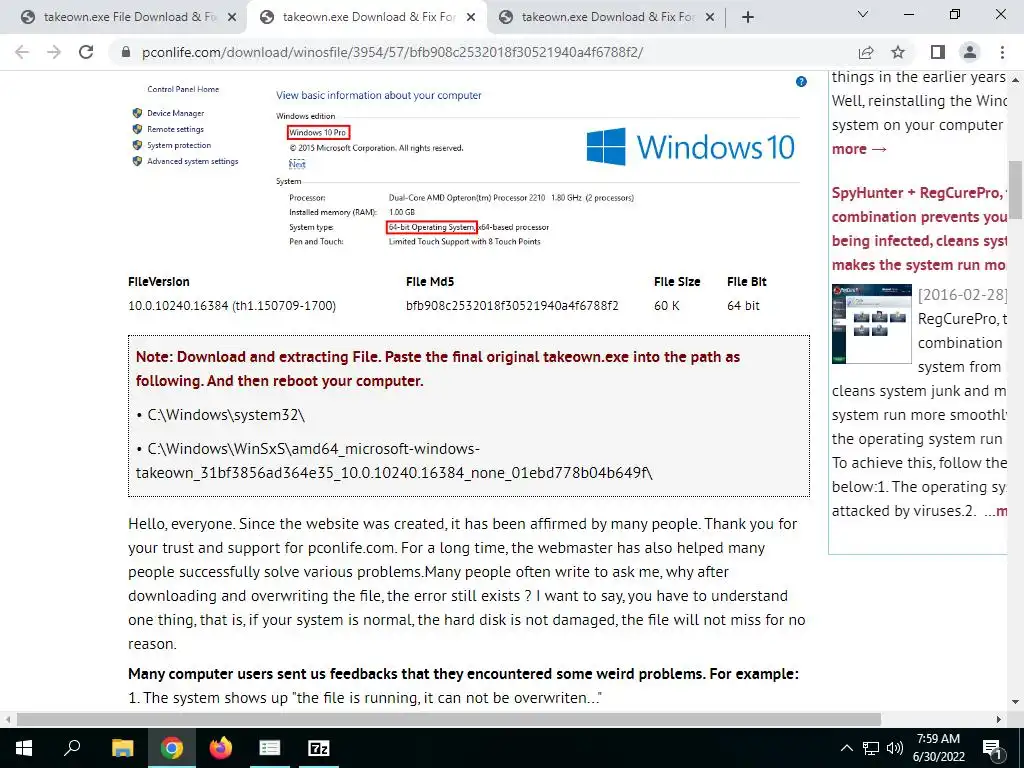Switch to third takeown.exe Download tab
The height and width of the screenshot is (768, 1024).
(605, 17)
